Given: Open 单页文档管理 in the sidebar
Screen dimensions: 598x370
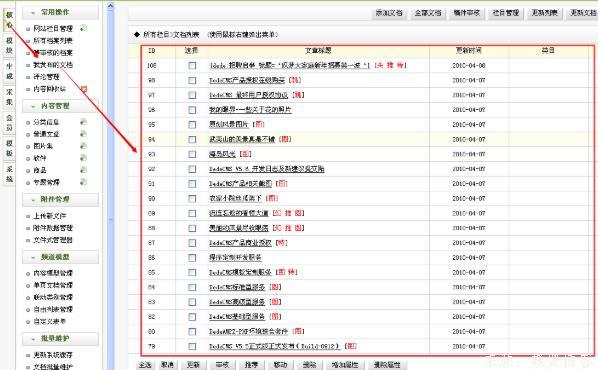Looking at the screenshot, I should click(53, 285).
